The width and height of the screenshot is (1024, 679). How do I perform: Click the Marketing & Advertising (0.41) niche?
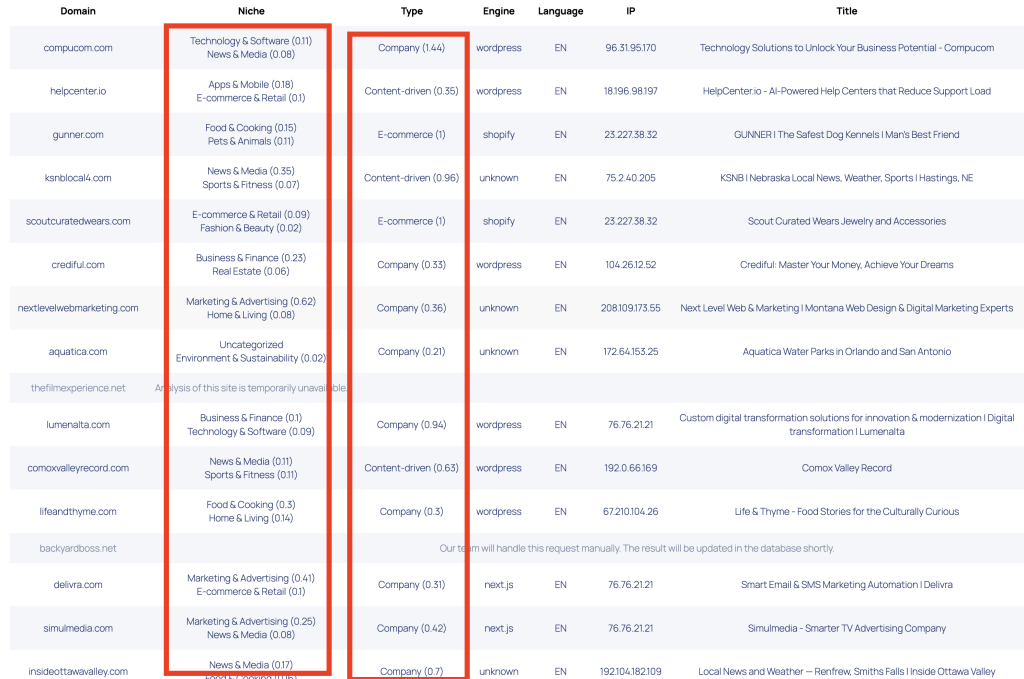[x=251, y=578]
